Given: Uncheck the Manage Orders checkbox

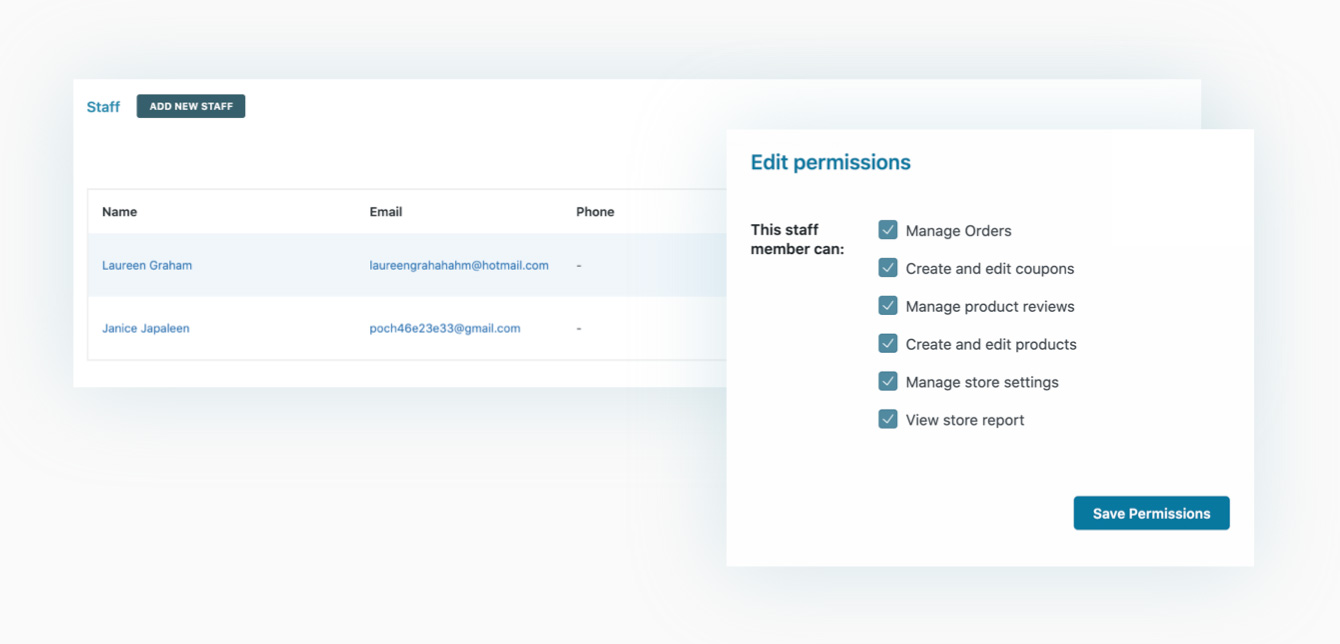Looking at the screenshot, I should click(888, 230).
